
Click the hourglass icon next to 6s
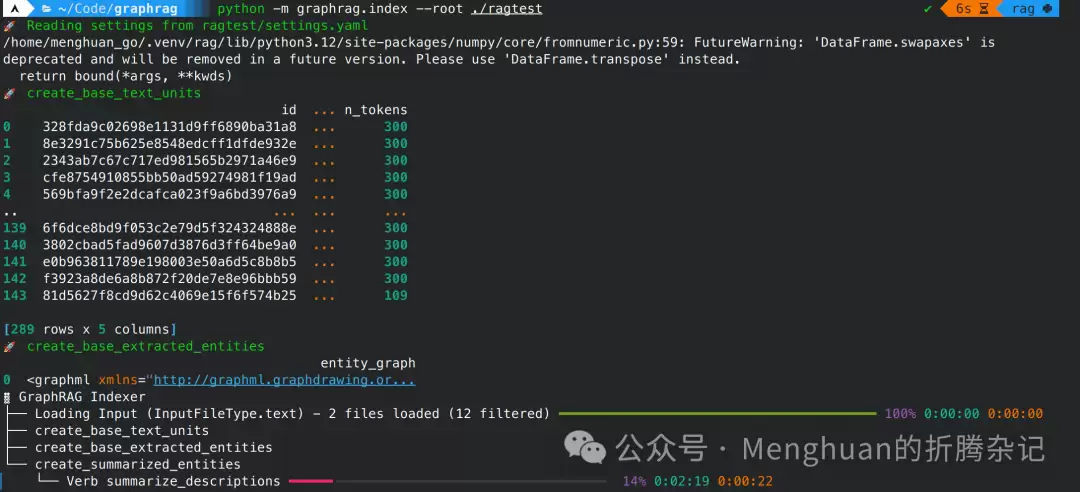pos(984,9)
